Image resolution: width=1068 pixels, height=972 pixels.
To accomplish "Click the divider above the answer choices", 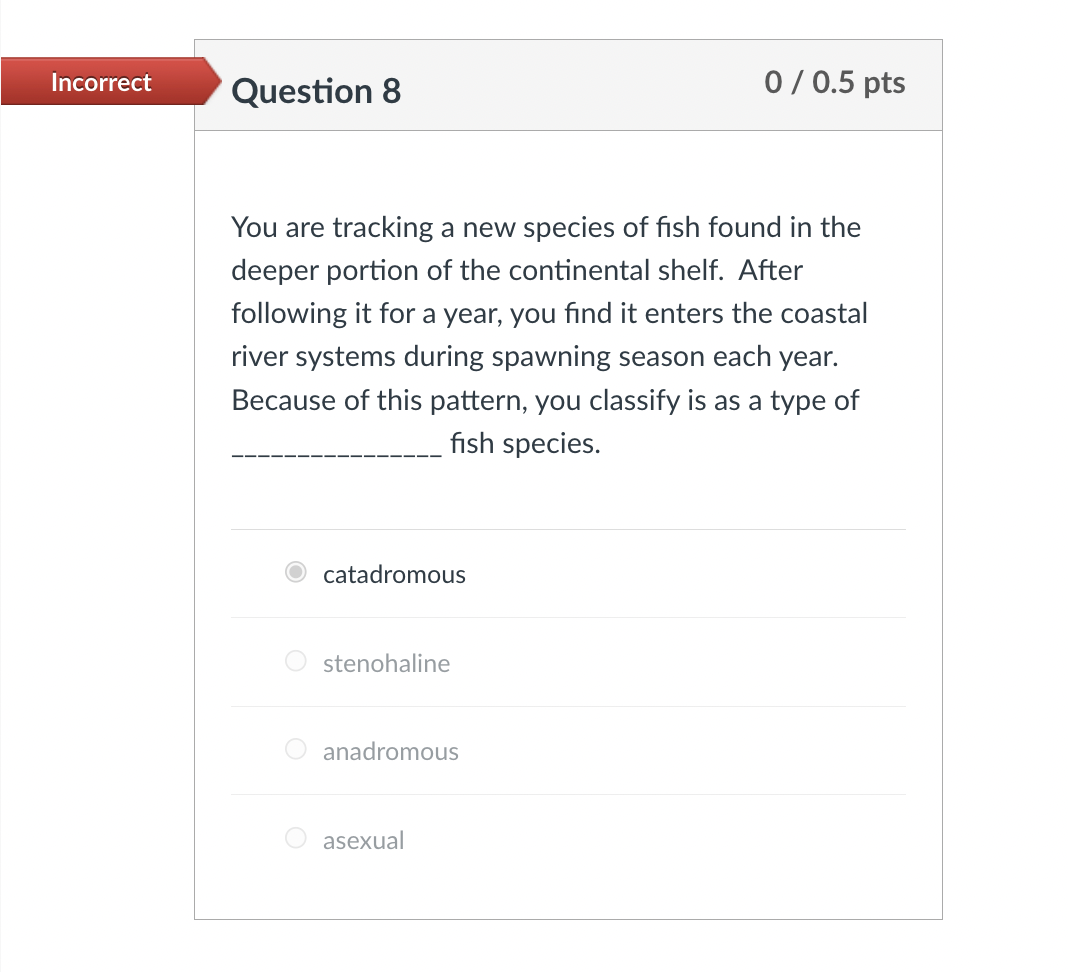I will point(568,529).
